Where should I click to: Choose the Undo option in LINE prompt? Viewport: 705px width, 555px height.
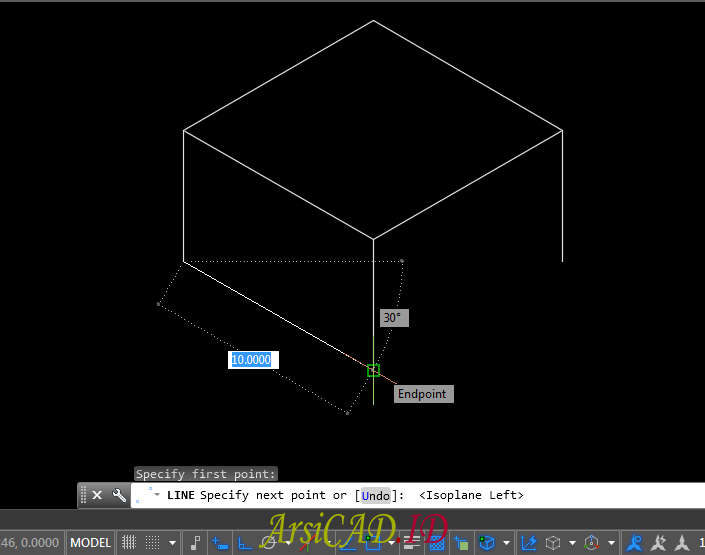pos(376,496)
